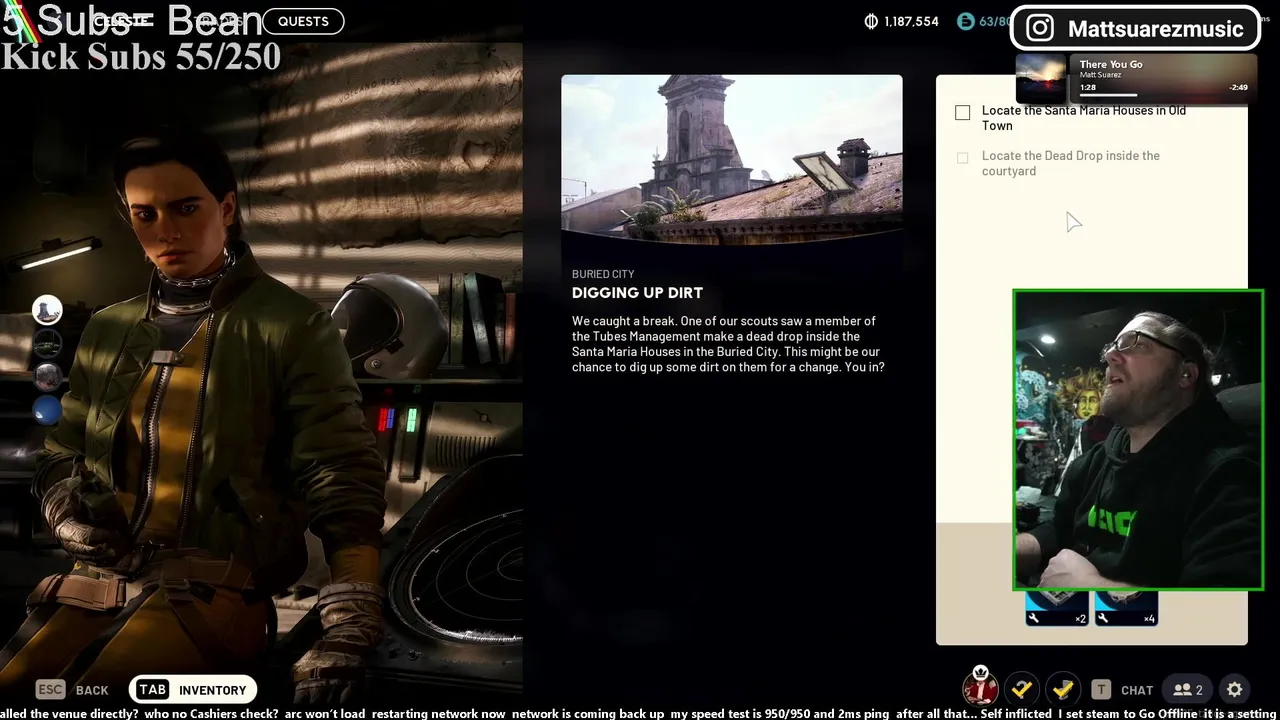Go BACK with the ESC button
The width and height of the screenshot is (1280, 720).
(x=72, y=689)
